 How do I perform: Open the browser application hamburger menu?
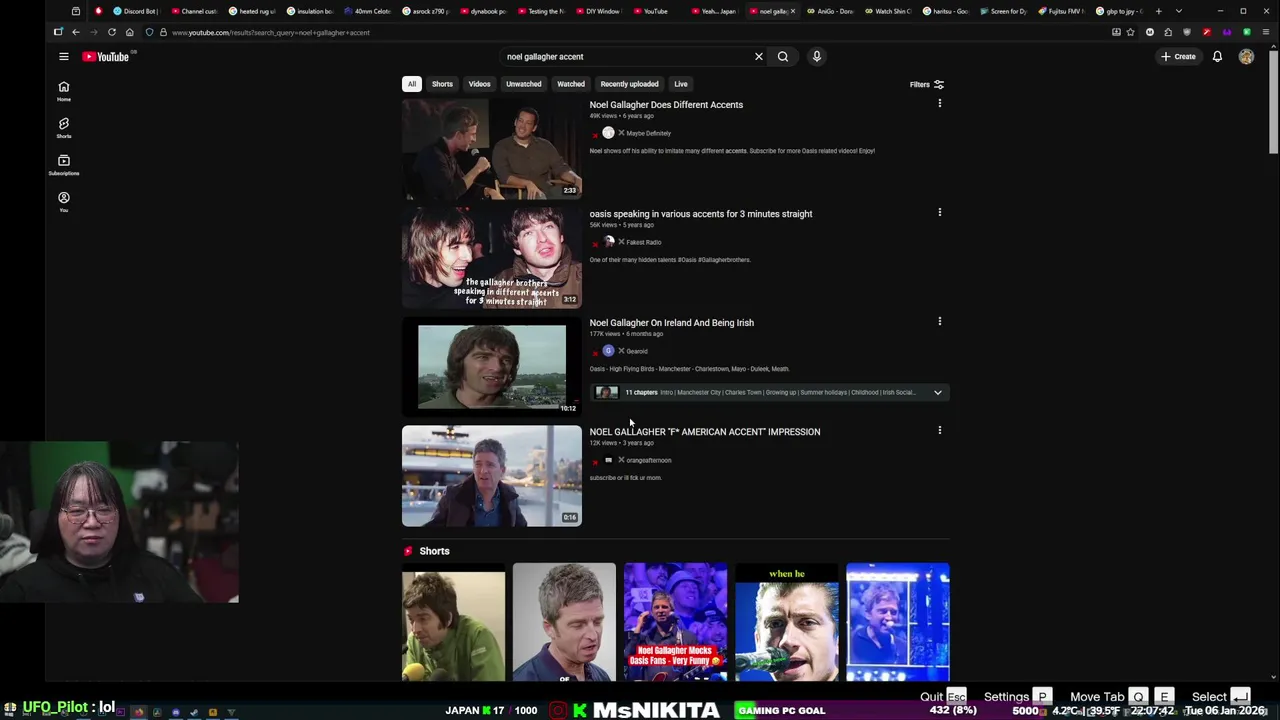click(x=1265, y=32)
